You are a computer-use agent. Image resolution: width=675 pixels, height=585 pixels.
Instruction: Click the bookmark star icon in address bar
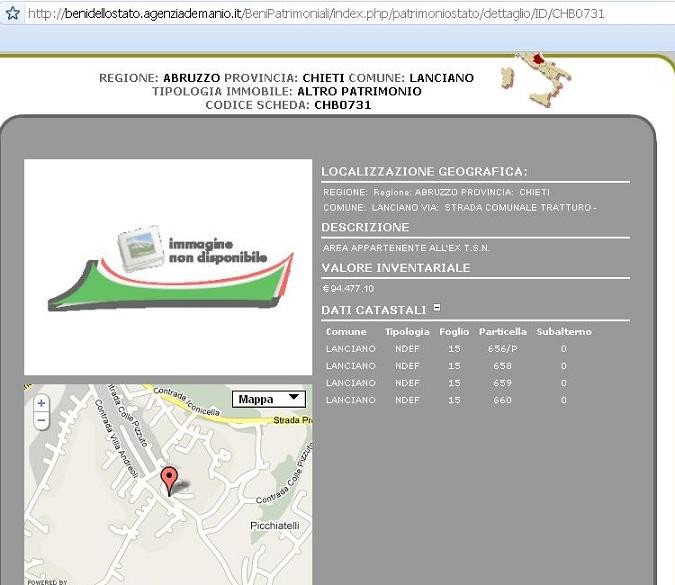[x=13, y=14]
